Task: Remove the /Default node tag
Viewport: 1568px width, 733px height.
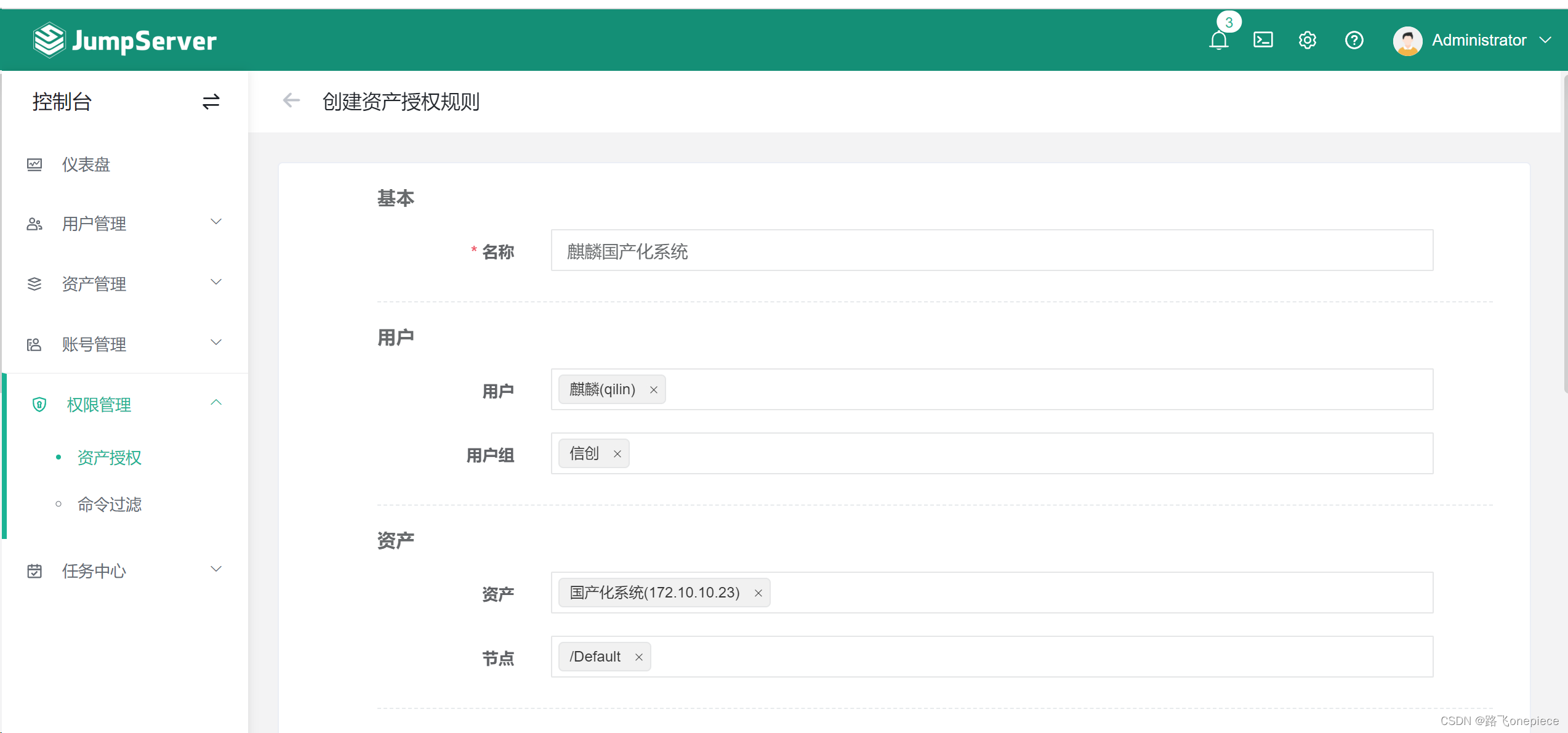Action: coord(639,657)
